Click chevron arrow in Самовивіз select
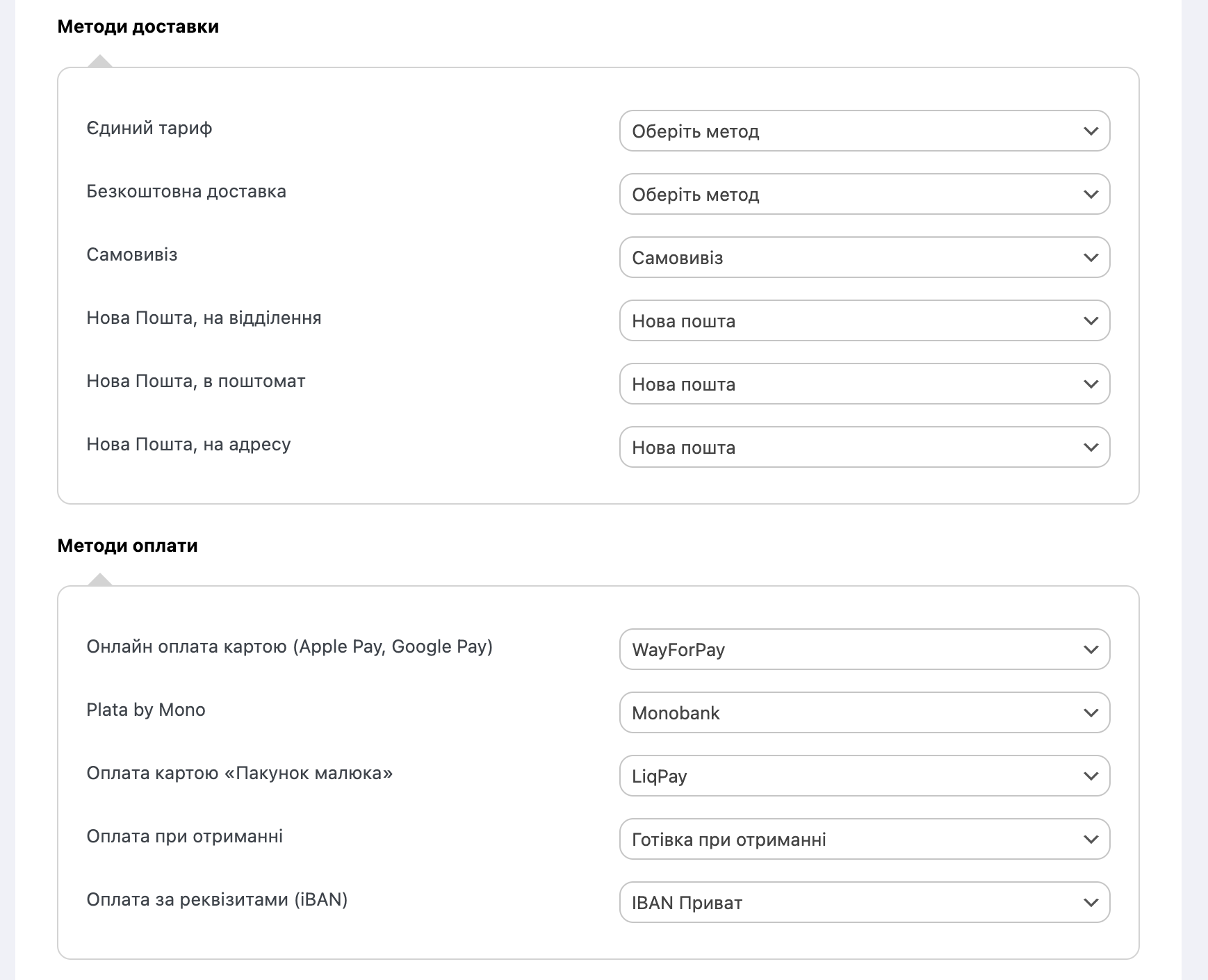The width and height of the screenshot is (1208, 980). click(1091, 257)
